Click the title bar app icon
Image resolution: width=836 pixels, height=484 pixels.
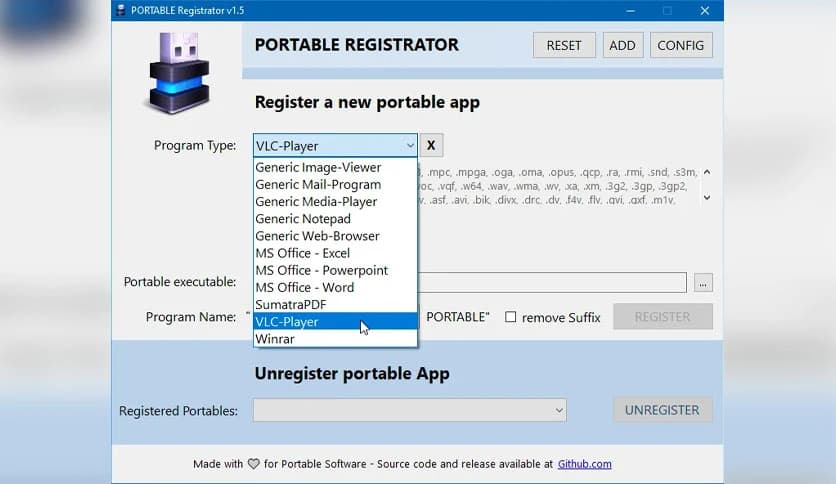(x=121, y=10)
